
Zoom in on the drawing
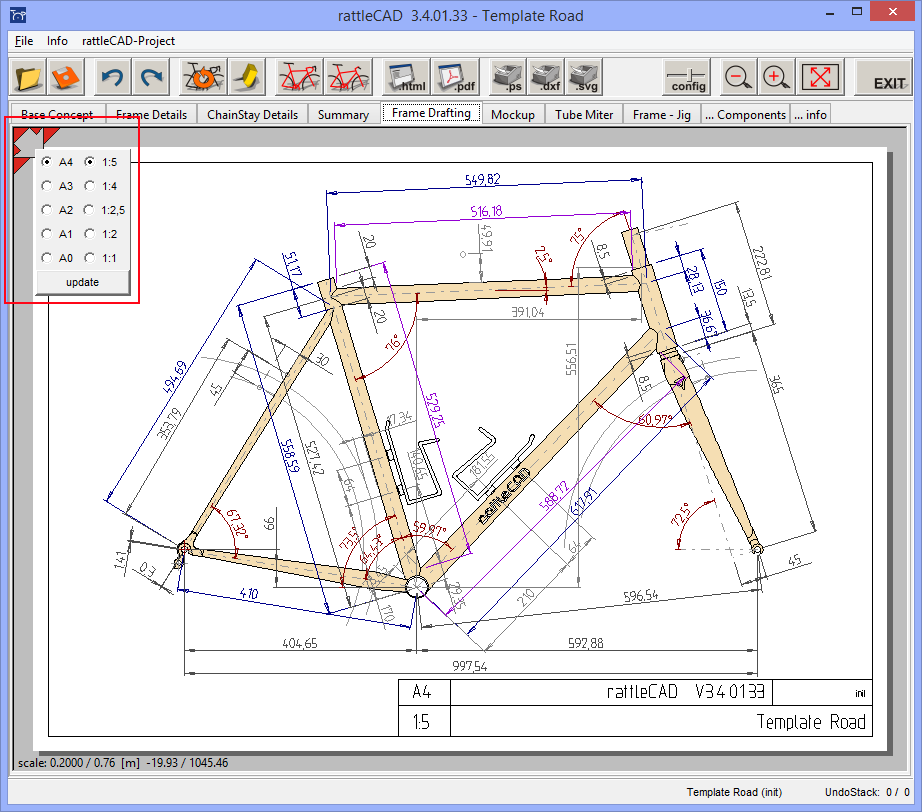pyautogui.click(x=776, y=77)
